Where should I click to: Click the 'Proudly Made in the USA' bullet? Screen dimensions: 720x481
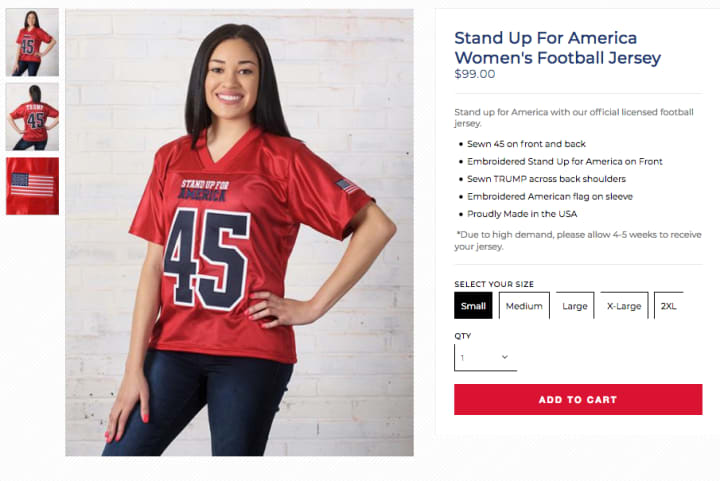pos(522,214)
